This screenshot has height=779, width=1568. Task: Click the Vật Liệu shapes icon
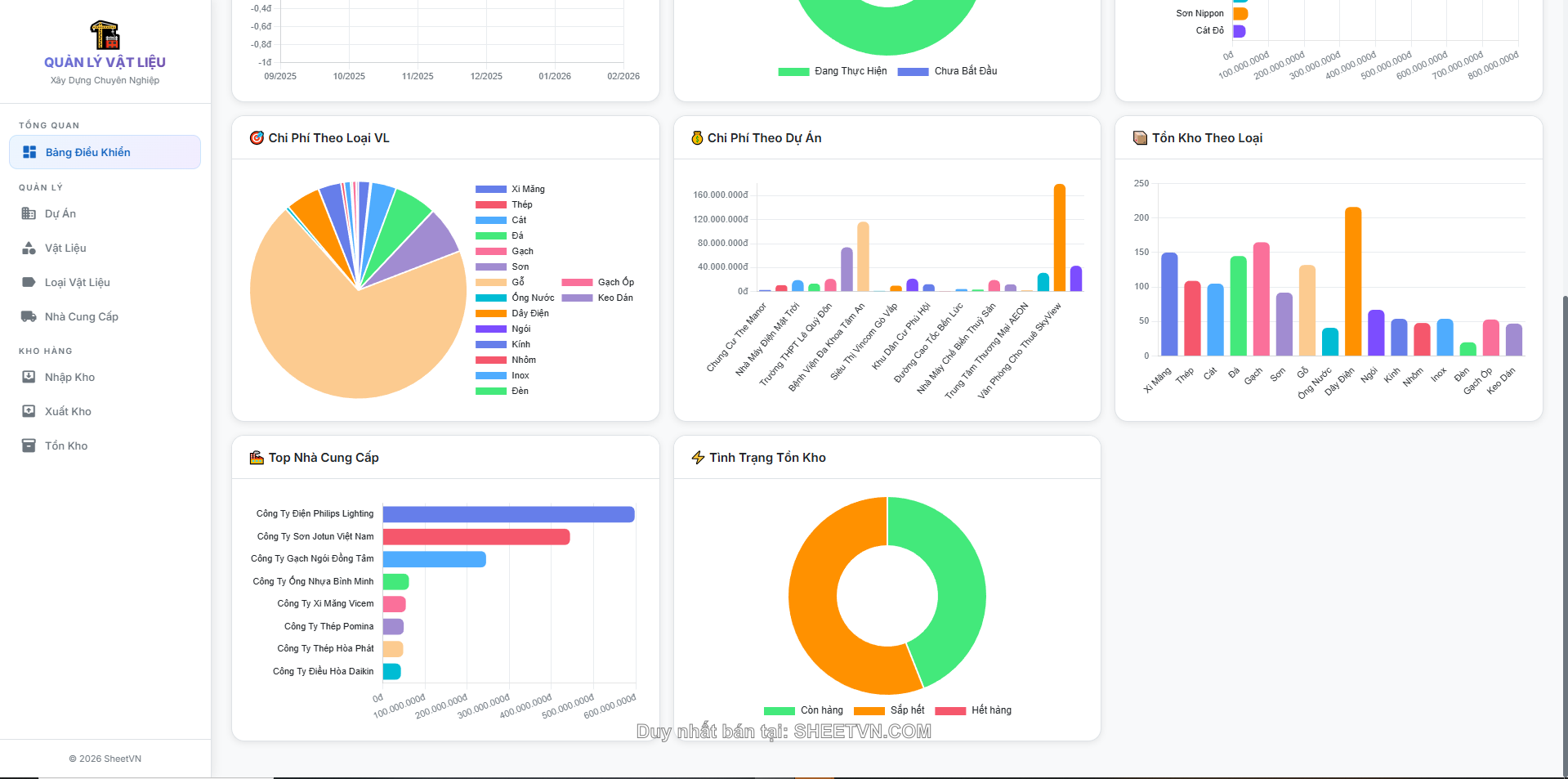(x=29, y=248)
